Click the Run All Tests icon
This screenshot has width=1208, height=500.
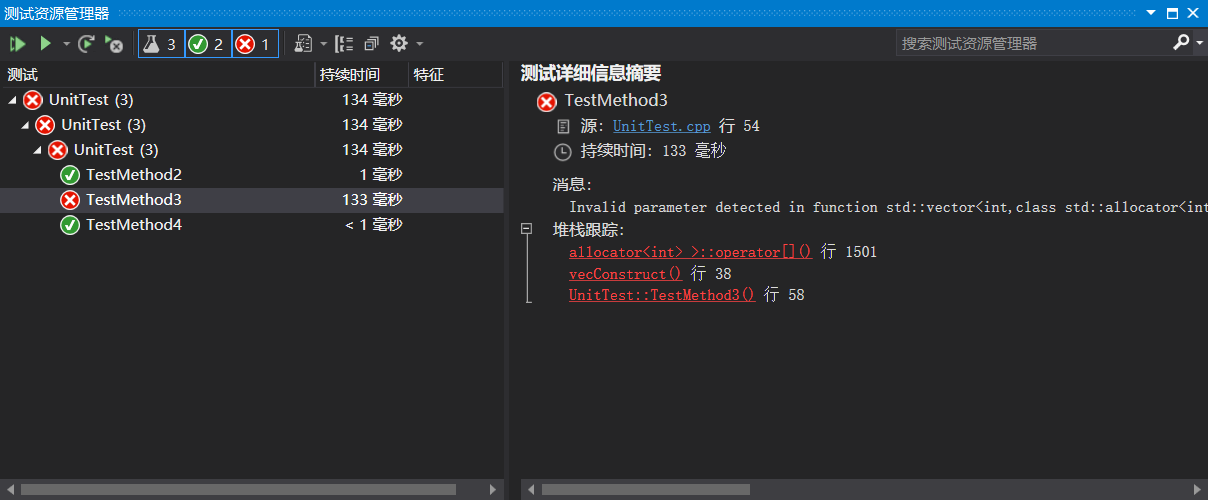click(17, 44)
